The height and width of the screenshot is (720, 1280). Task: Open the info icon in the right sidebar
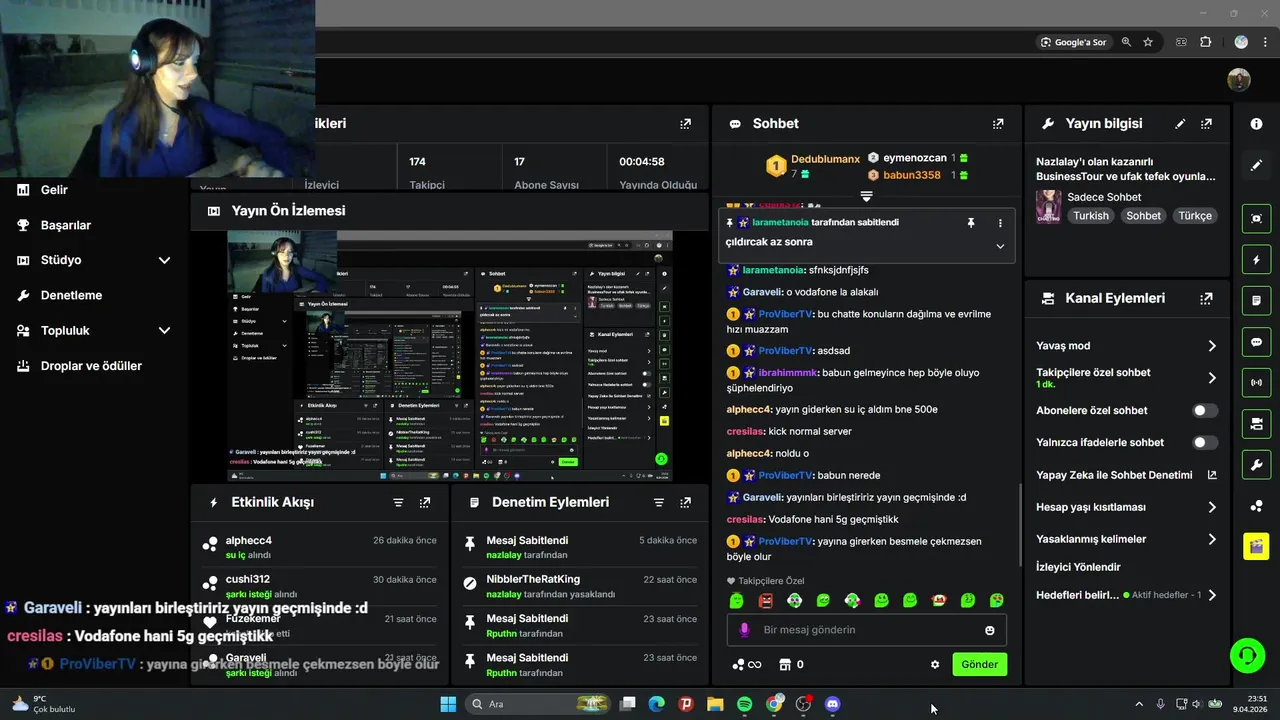(x=1256, y=124)
